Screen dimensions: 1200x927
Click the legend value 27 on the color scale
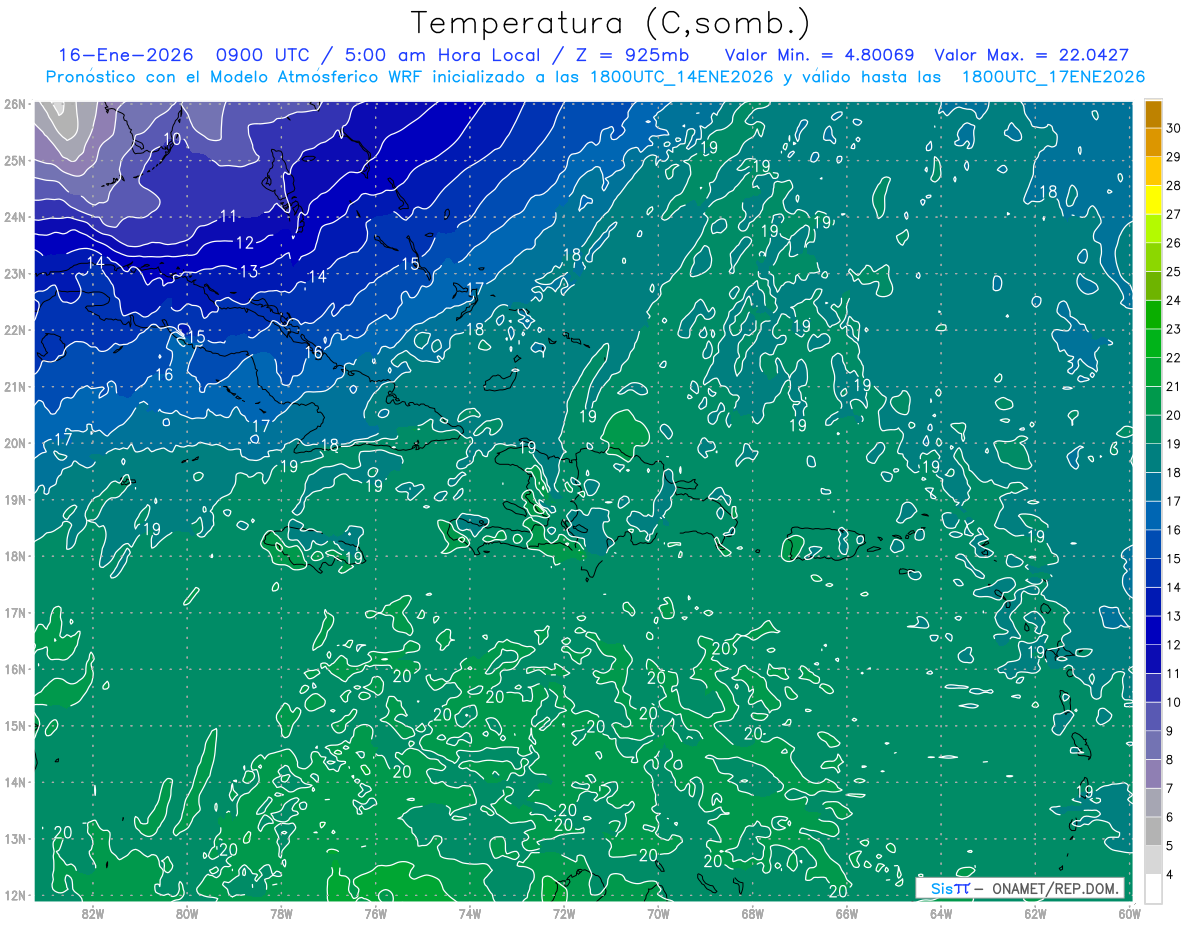pos(1173,214)
